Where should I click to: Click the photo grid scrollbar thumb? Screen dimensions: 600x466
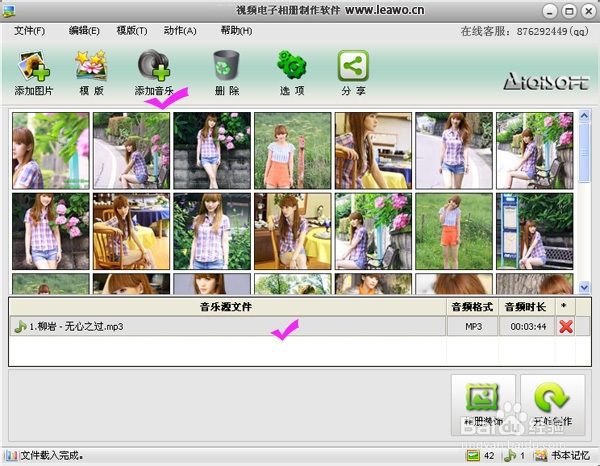pos(584,152)
